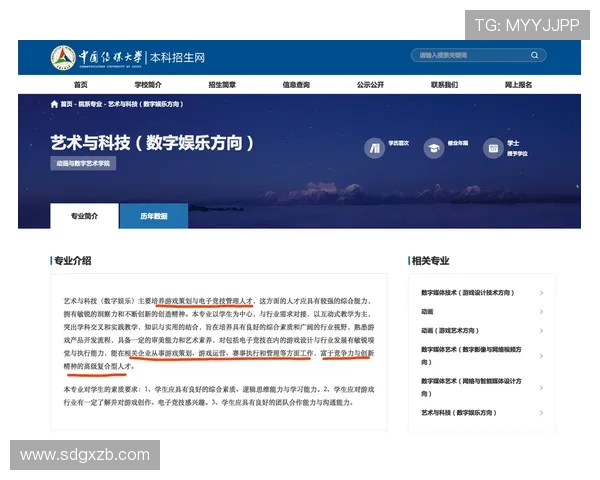Open 数字媒体技术（游戏设计技术方向） related major
This screenshot has height=480, width=600.
468,293
